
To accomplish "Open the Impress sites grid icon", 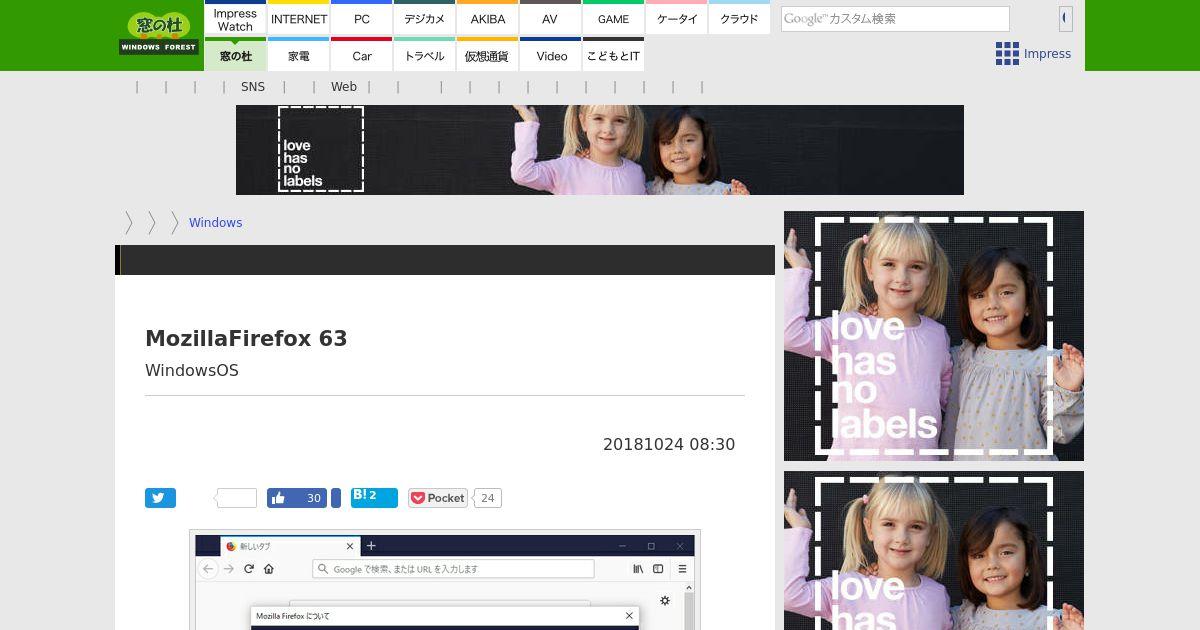I will pos(1007,54).
